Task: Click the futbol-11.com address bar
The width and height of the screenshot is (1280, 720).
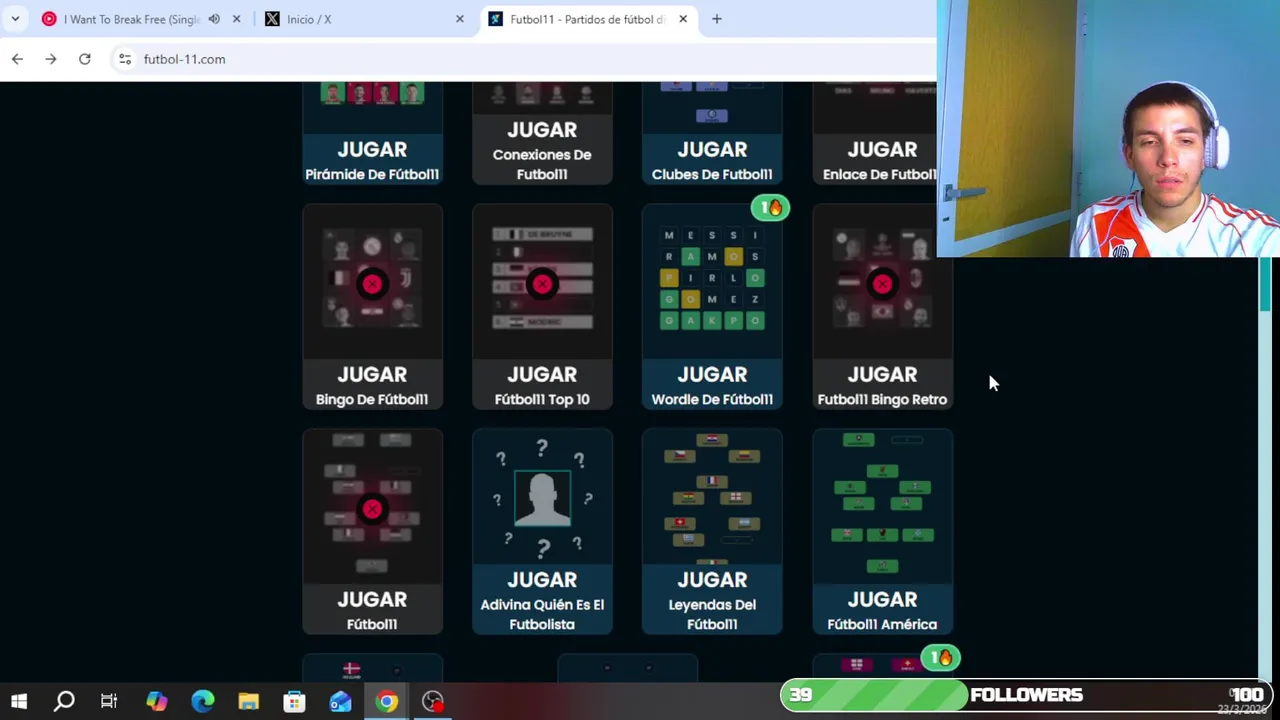Action: (x=520, y=59)
